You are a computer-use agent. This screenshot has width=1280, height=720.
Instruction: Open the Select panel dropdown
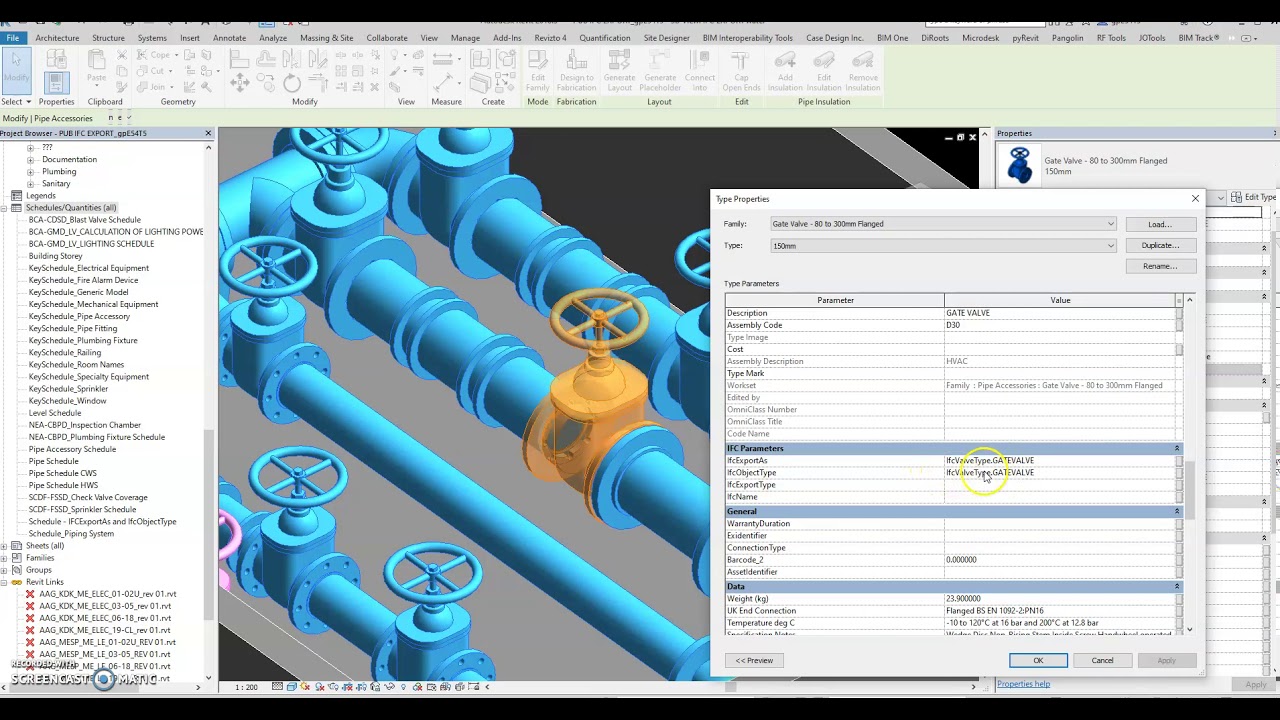coord(15,102)
